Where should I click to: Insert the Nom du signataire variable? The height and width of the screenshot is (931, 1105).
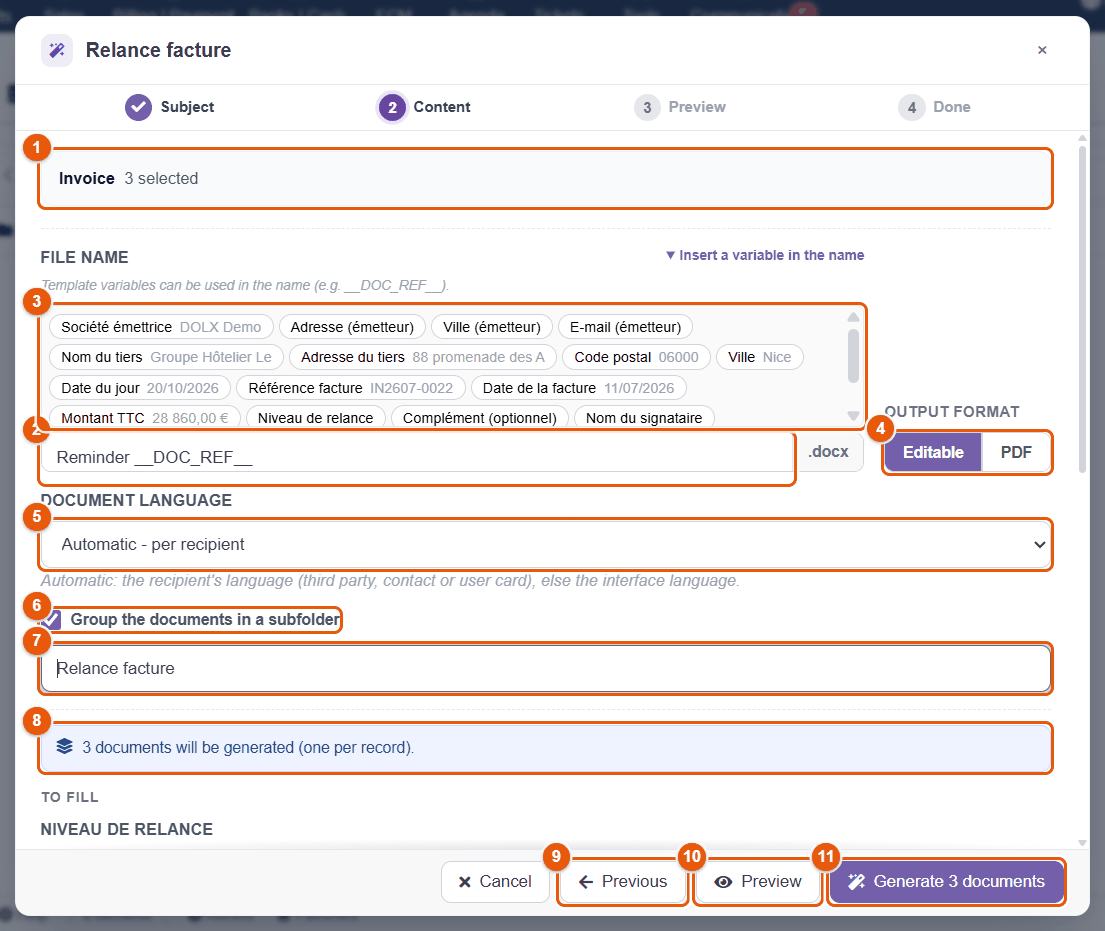click(644, 417)
